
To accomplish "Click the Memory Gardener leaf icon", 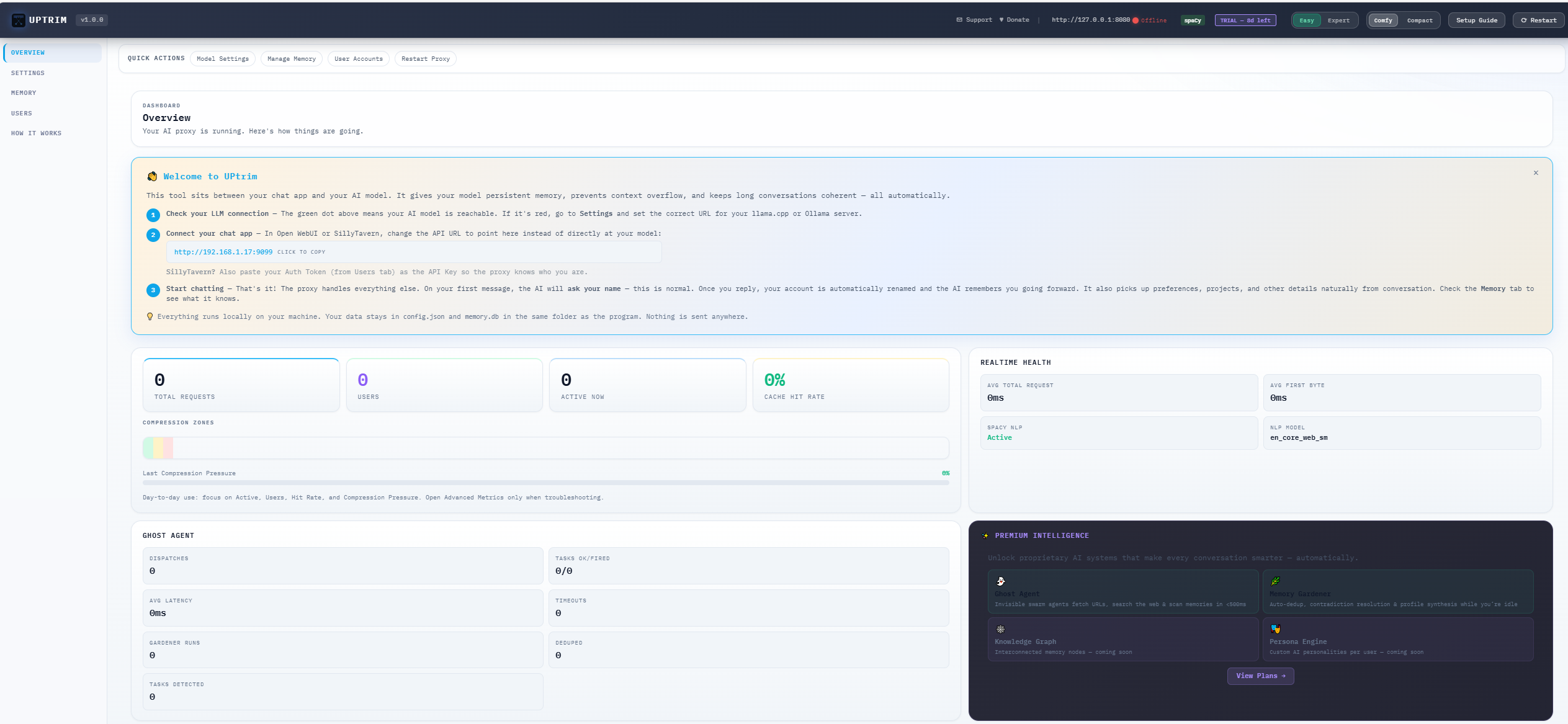I will tap(1275, 581).
